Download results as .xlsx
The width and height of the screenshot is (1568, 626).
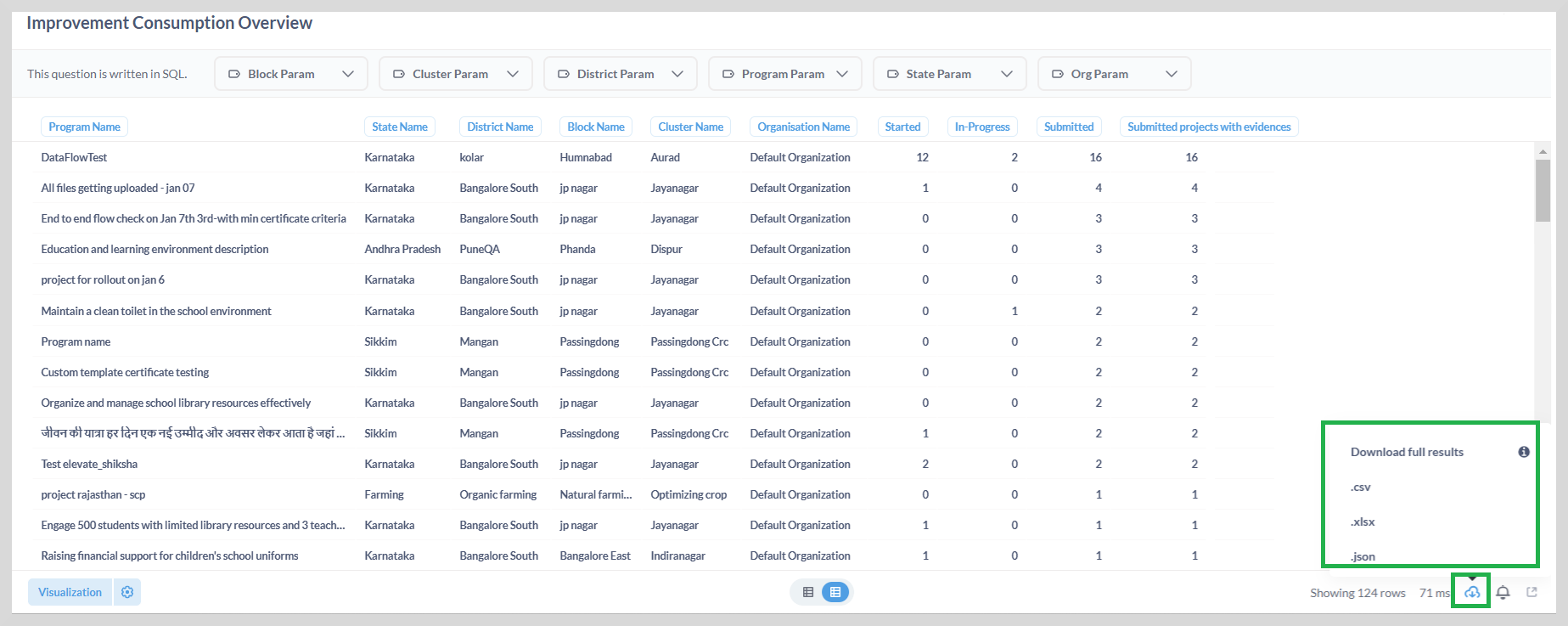[1363, 522]
